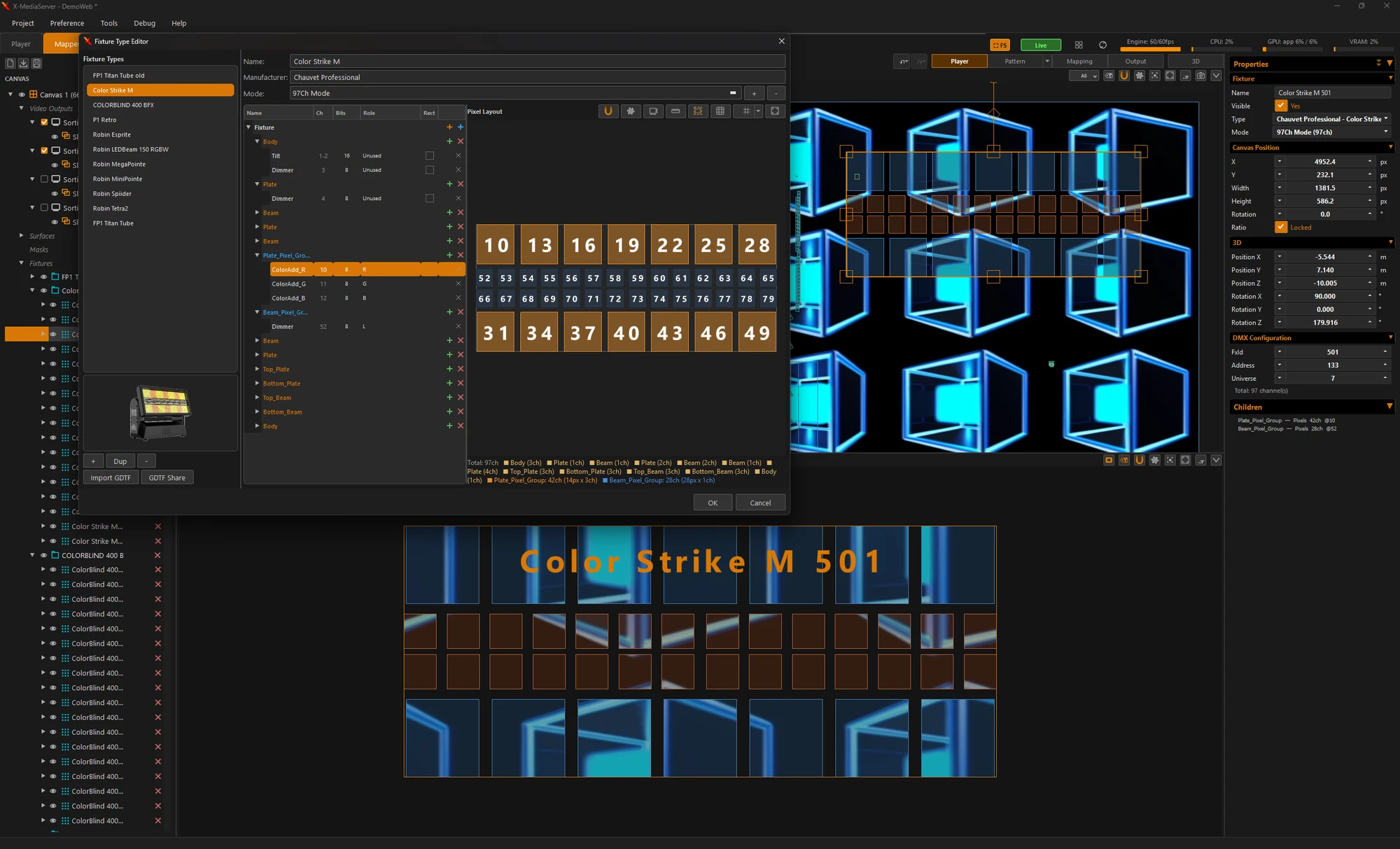Switch to the Output tab
Image resolution: width=1400 pixels, height=849 pixels.
coord(1135,62)
